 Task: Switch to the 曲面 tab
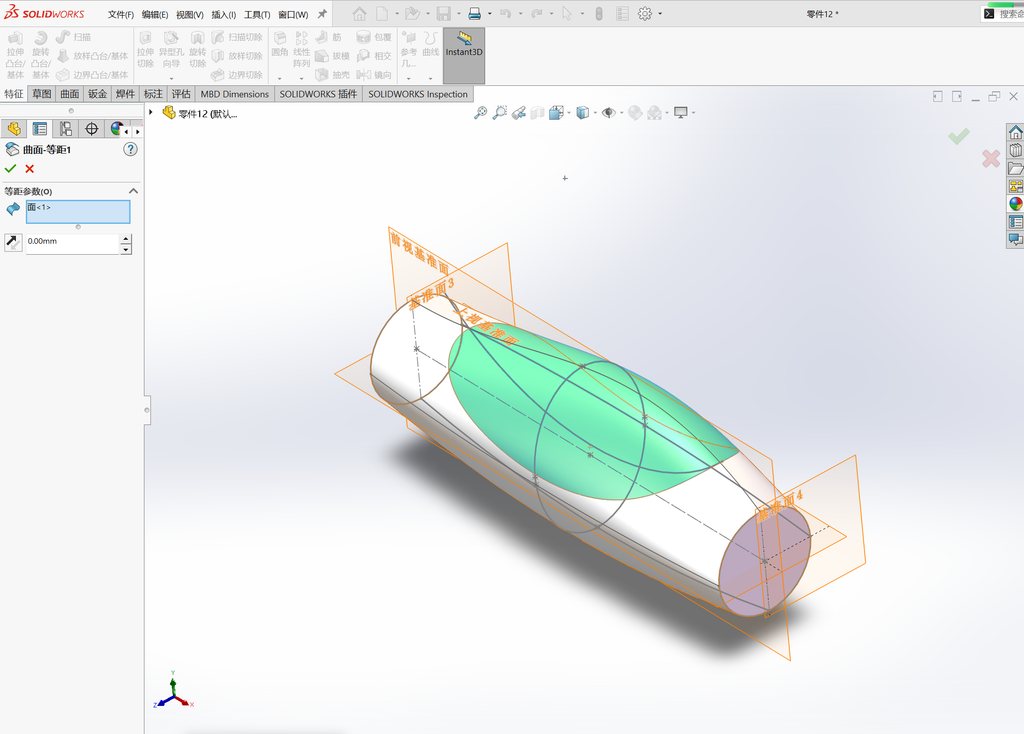coord(69,94)
